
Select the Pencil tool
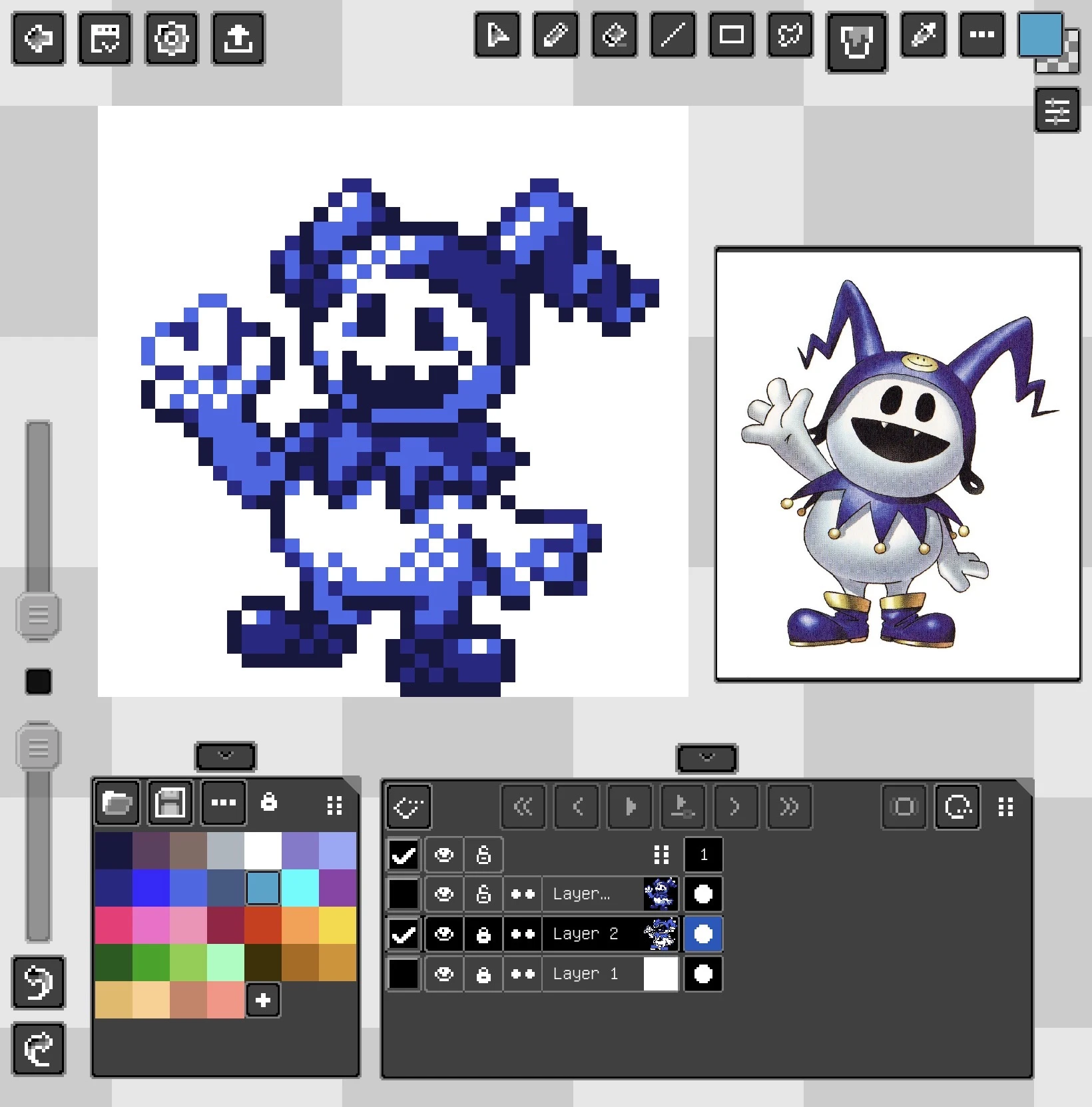(555, 35)
